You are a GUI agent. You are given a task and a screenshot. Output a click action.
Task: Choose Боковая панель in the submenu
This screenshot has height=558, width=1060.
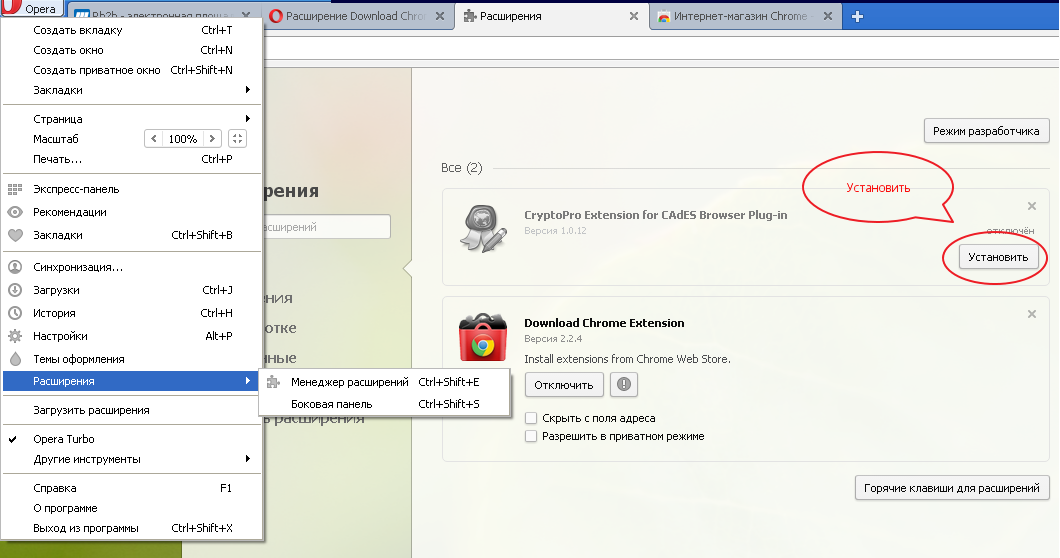click(331, 404)
